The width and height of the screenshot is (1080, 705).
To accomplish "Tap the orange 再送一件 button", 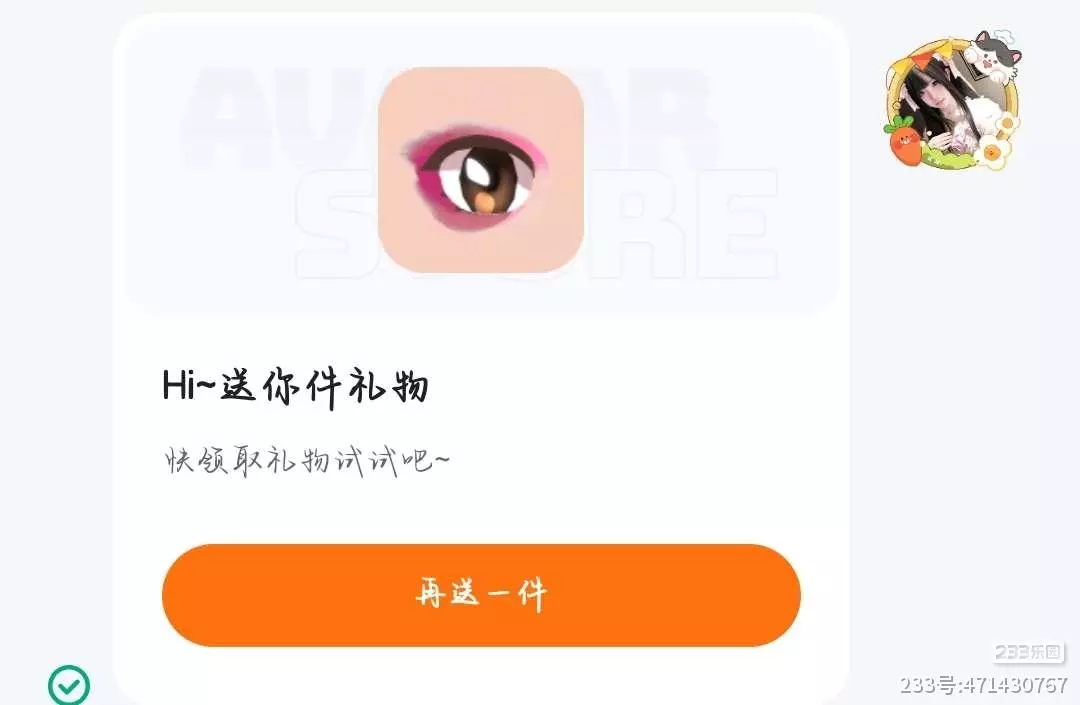I will 481,595.
